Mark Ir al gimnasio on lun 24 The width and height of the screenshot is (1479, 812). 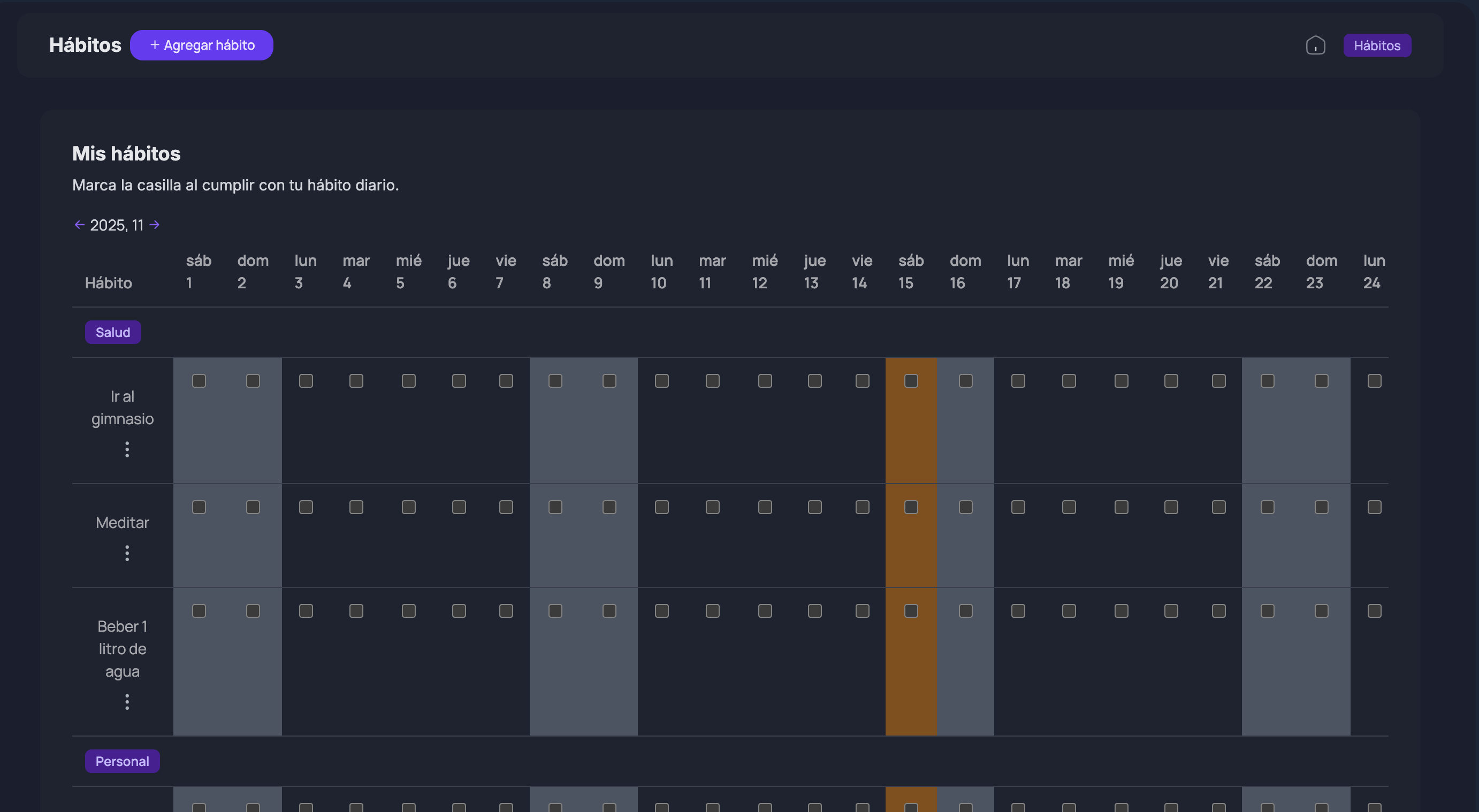tap(1374, 381)
